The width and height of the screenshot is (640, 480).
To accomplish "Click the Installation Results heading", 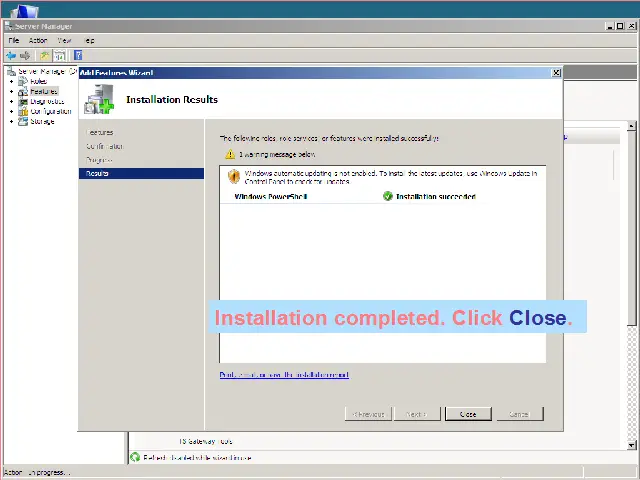I will pos(172,100).
